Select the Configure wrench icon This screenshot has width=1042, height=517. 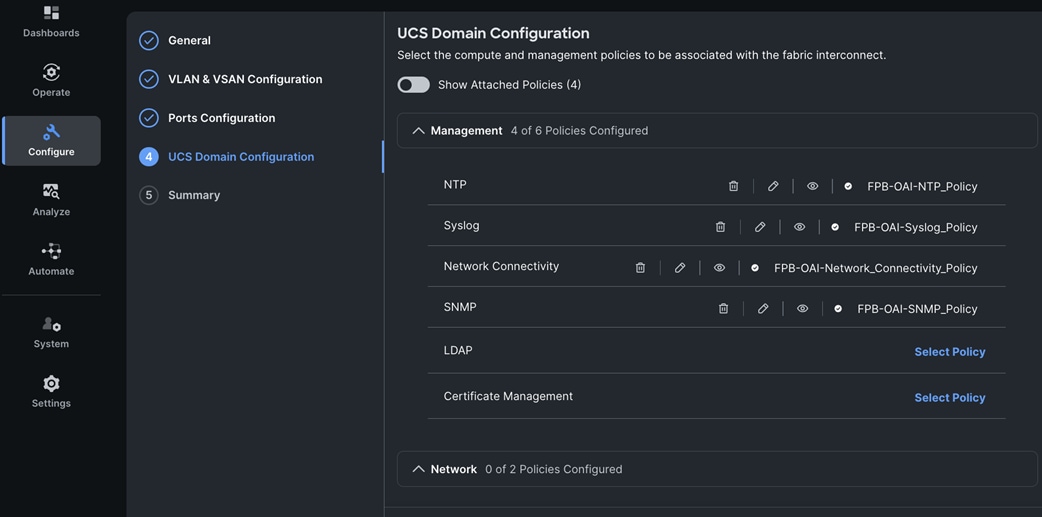tap(51, 132)
